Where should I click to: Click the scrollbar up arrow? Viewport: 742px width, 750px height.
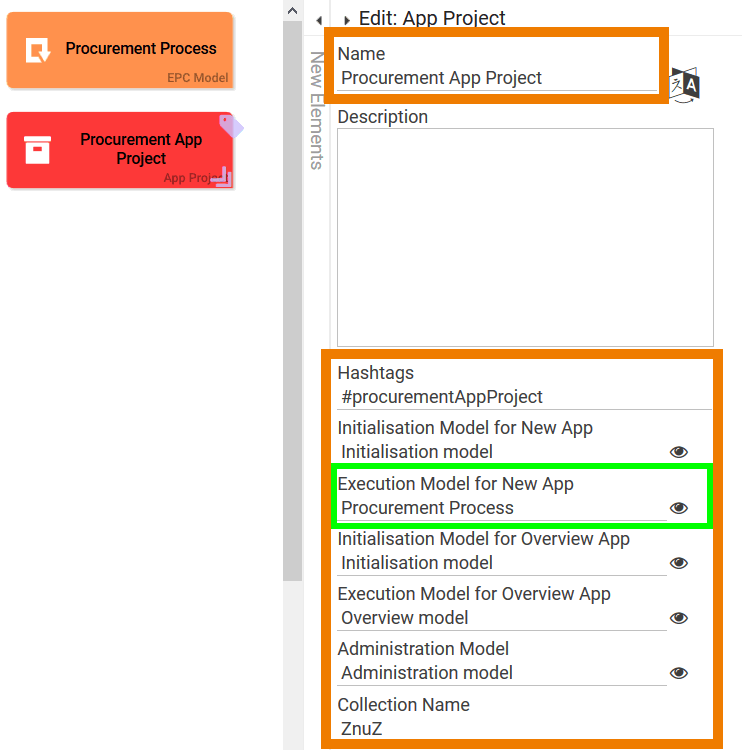292,10
